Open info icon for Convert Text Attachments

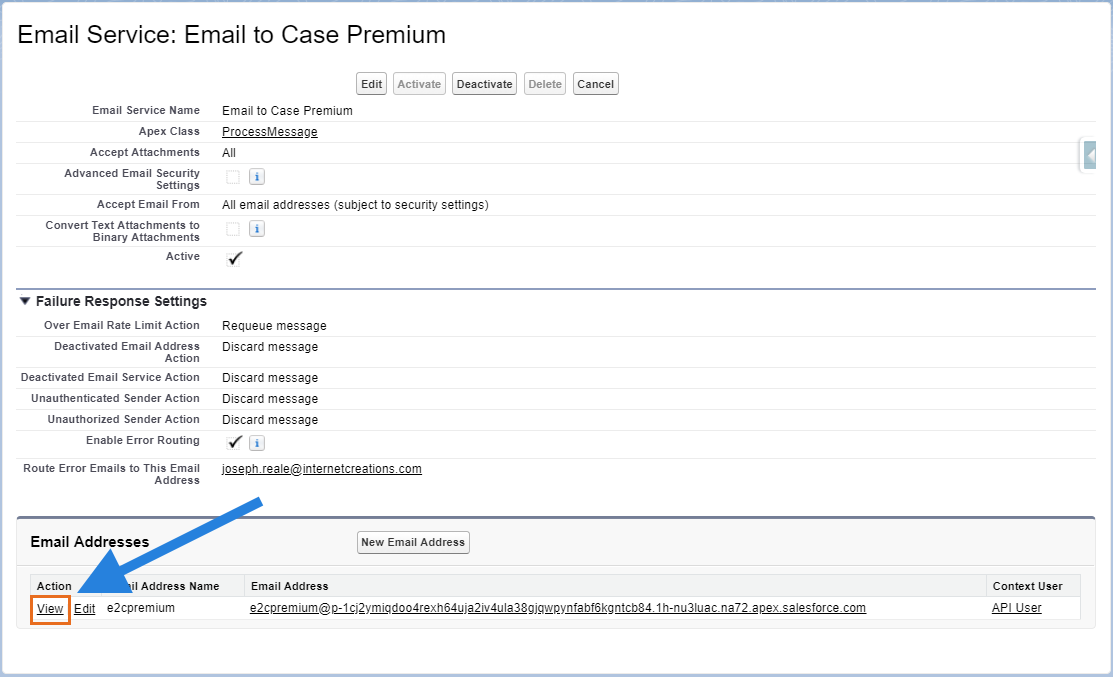point(257,229)
